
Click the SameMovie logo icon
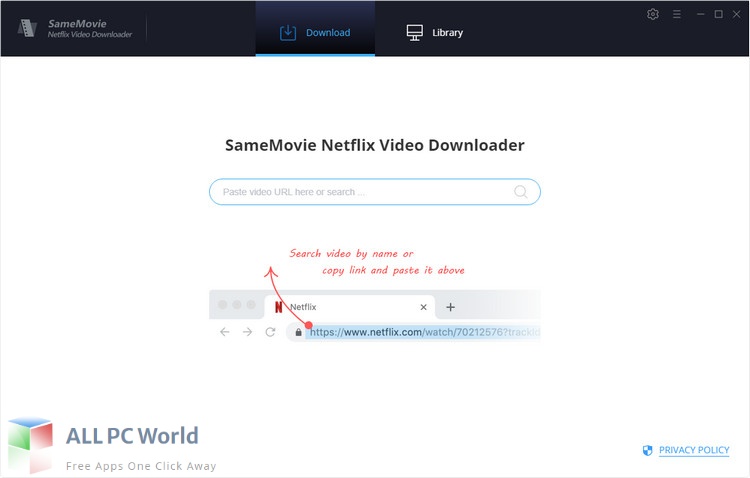(27, 28)
